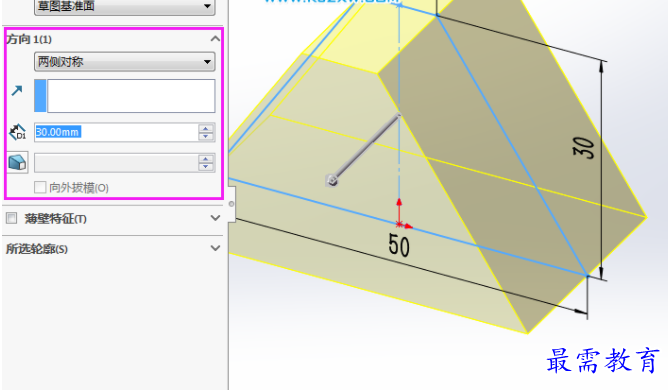Open the 两侧对称 end condition dropdown
Screen dimensions: 668x392
pos(124,62)
